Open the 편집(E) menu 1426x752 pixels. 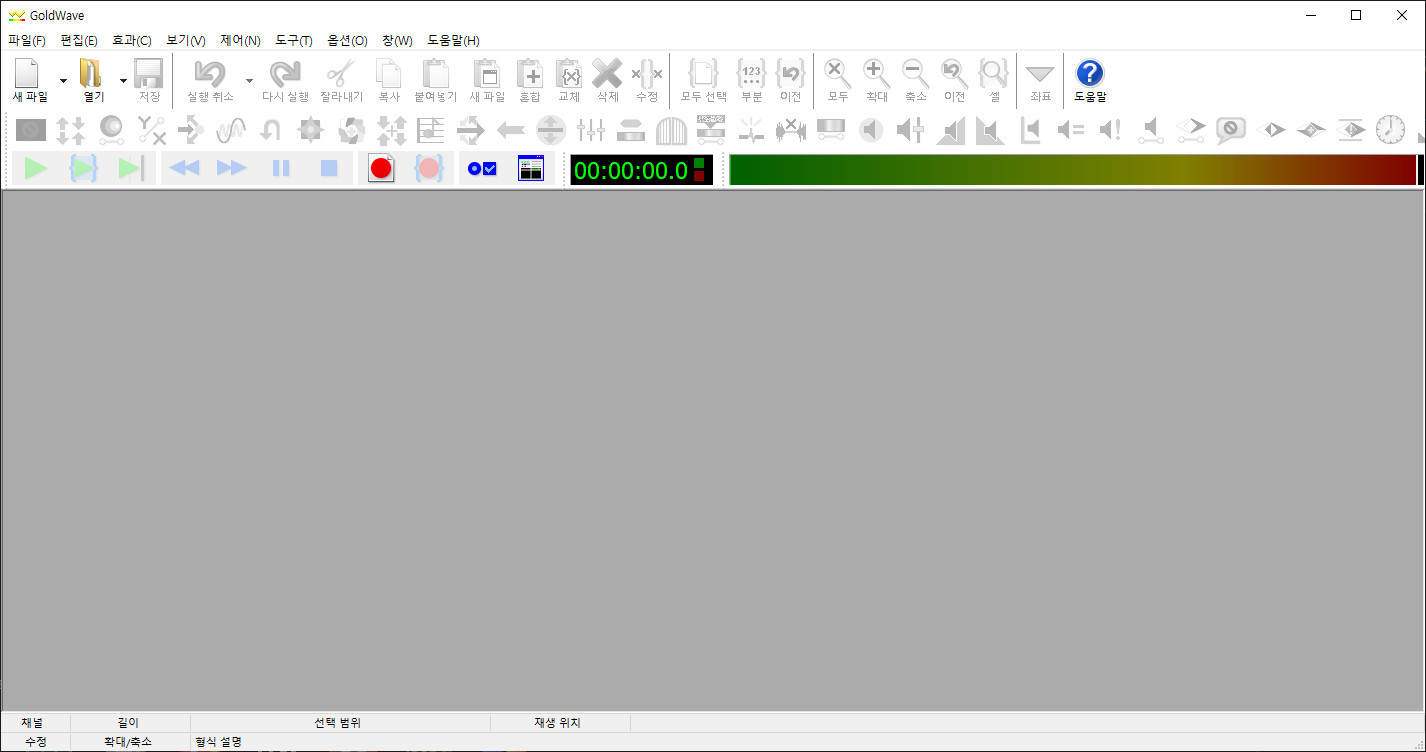pyautogui.click(x=79, y=40)
